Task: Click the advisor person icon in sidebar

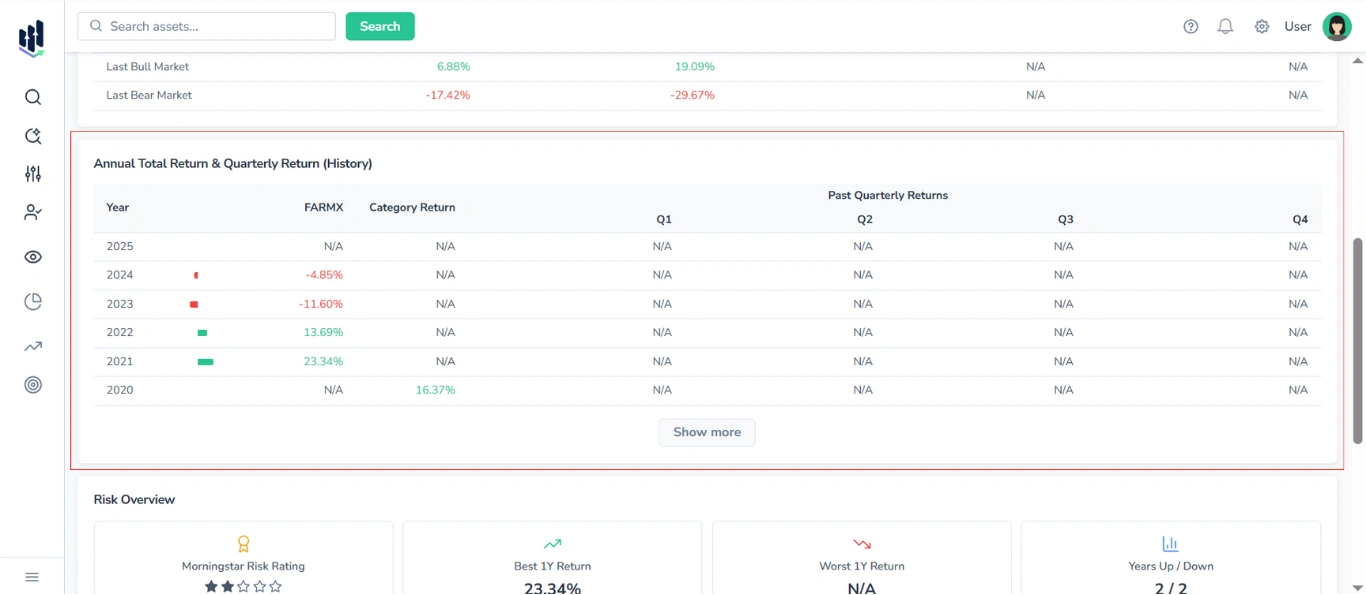Action: pyautogui.click(x=32, y=212)
